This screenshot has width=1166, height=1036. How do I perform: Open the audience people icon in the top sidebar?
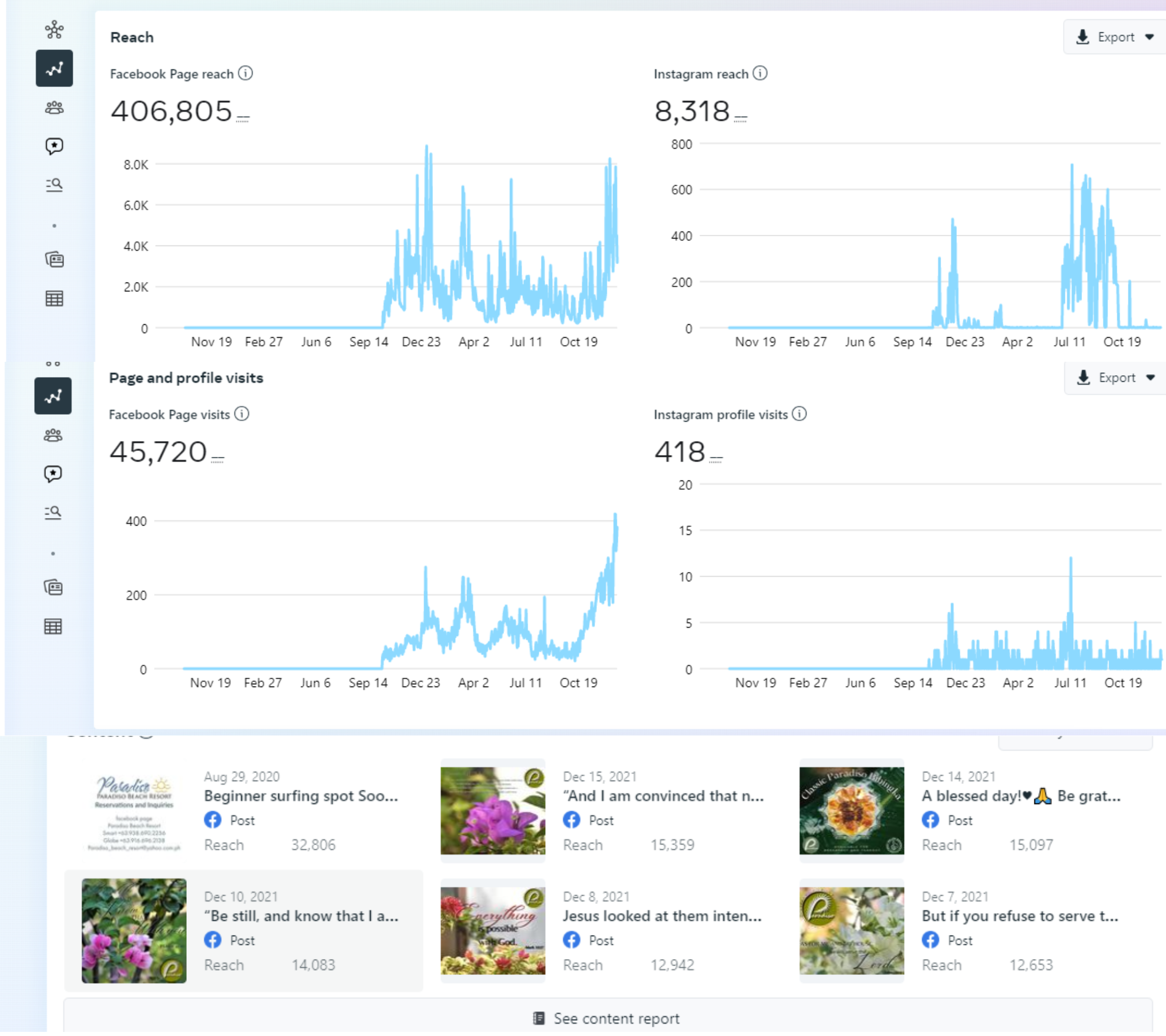[54, 107]
